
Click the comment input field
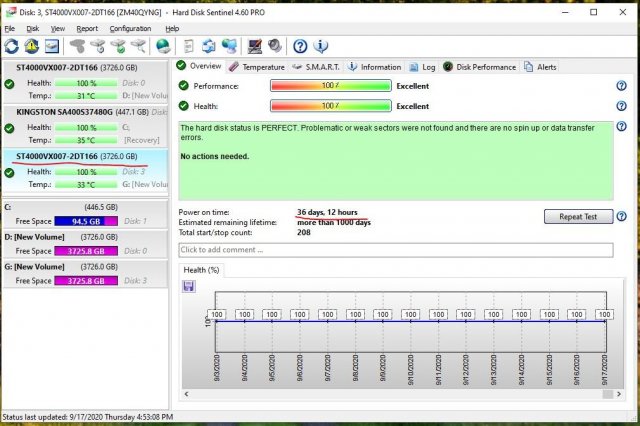[395, 249]
